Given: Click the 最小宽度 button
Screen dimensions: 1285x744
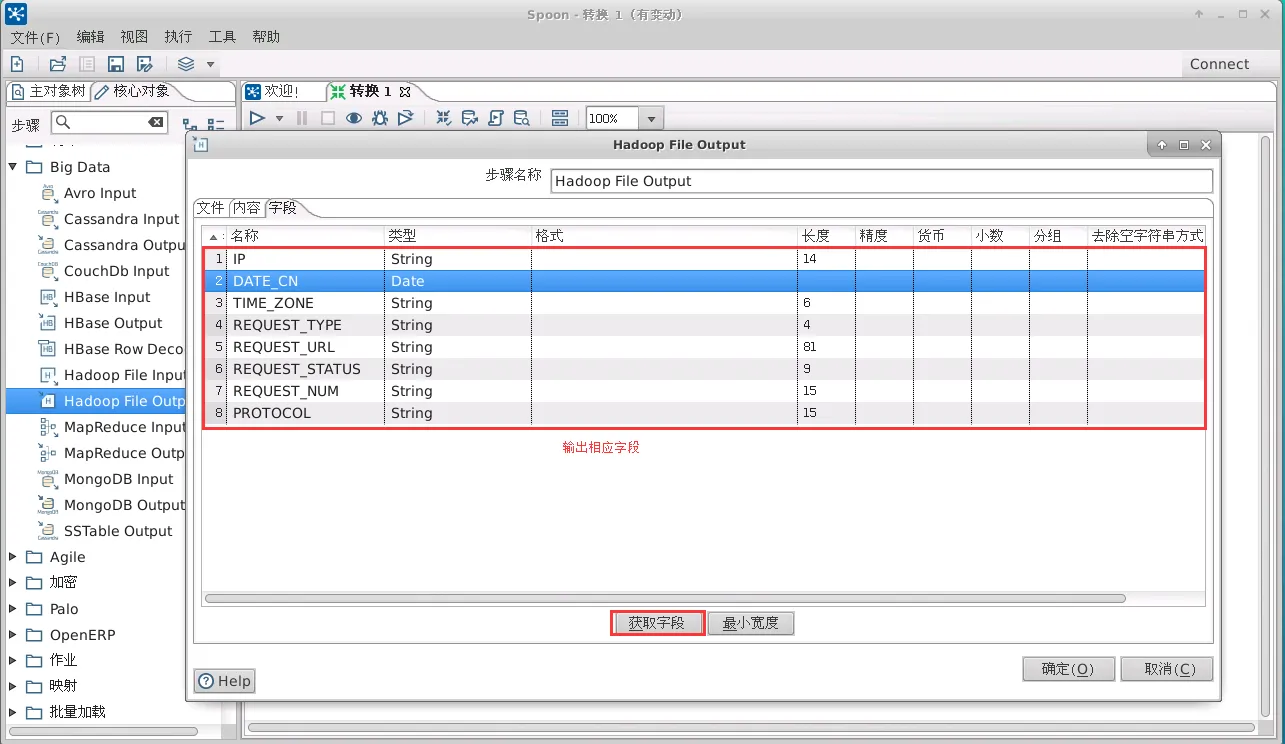Looking at the screenshot, I should coord(751,623).
